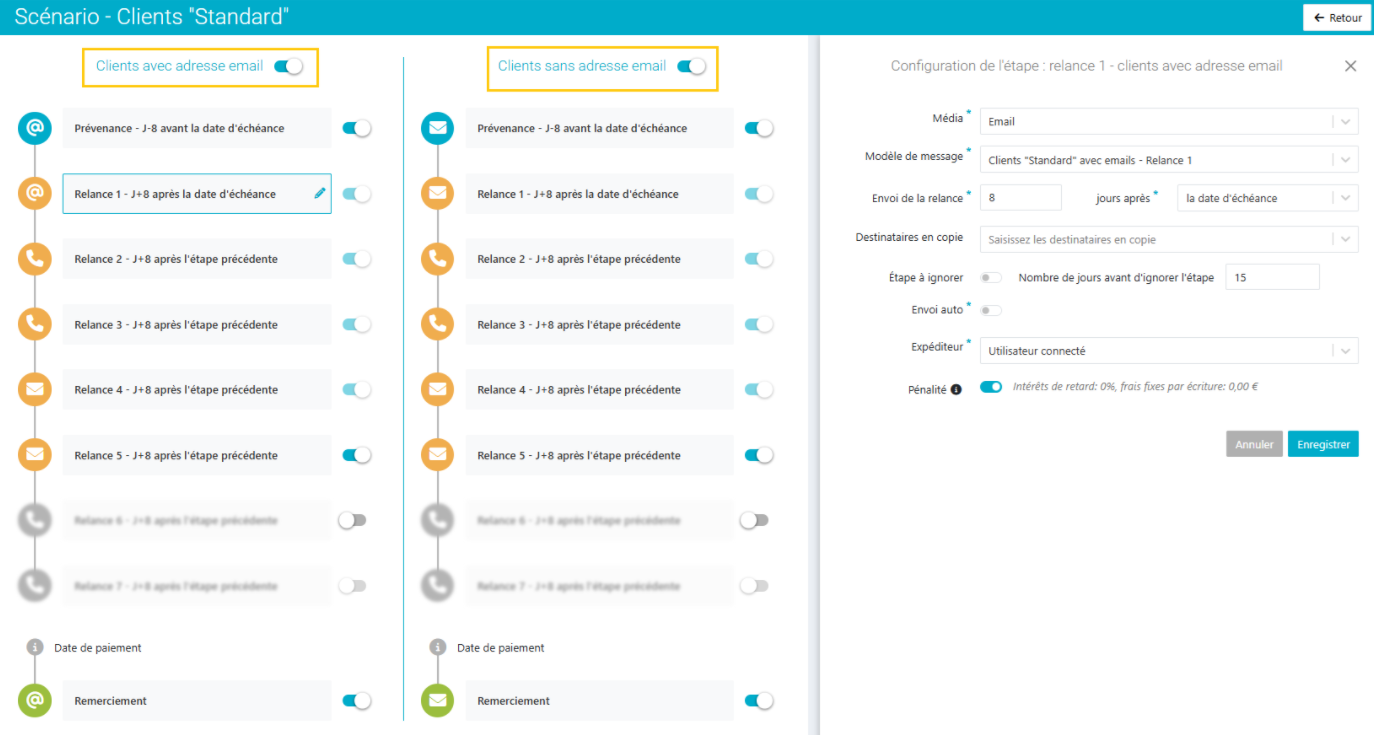The height and width of the screenshot is (735, 1374).
Task: Toggle Prévenance switch in no-email column
Action: click(x=759, y=128)
